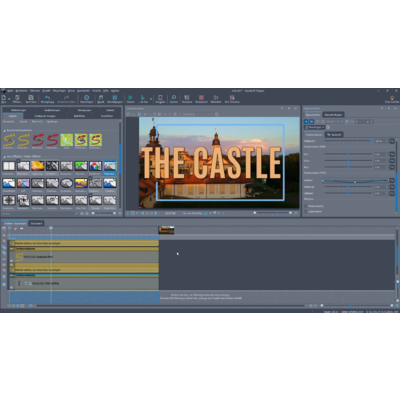Image resolution: width=400 pixels, height=400 pixels.
Task: Open the dropdown arrow beside the new-document icon
Action: pos(9,99)
